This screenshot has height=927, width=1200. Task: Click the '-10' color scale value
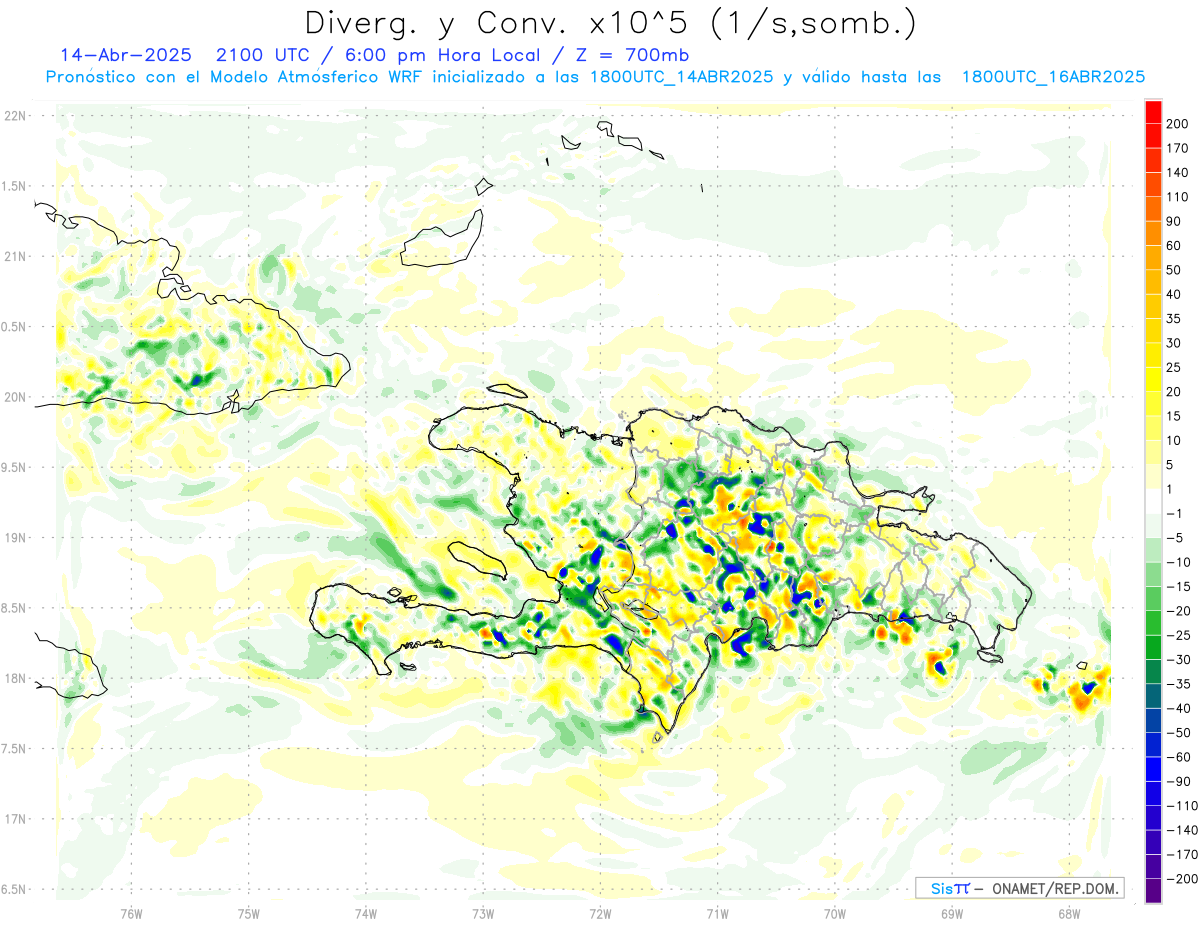(1178, 562)
